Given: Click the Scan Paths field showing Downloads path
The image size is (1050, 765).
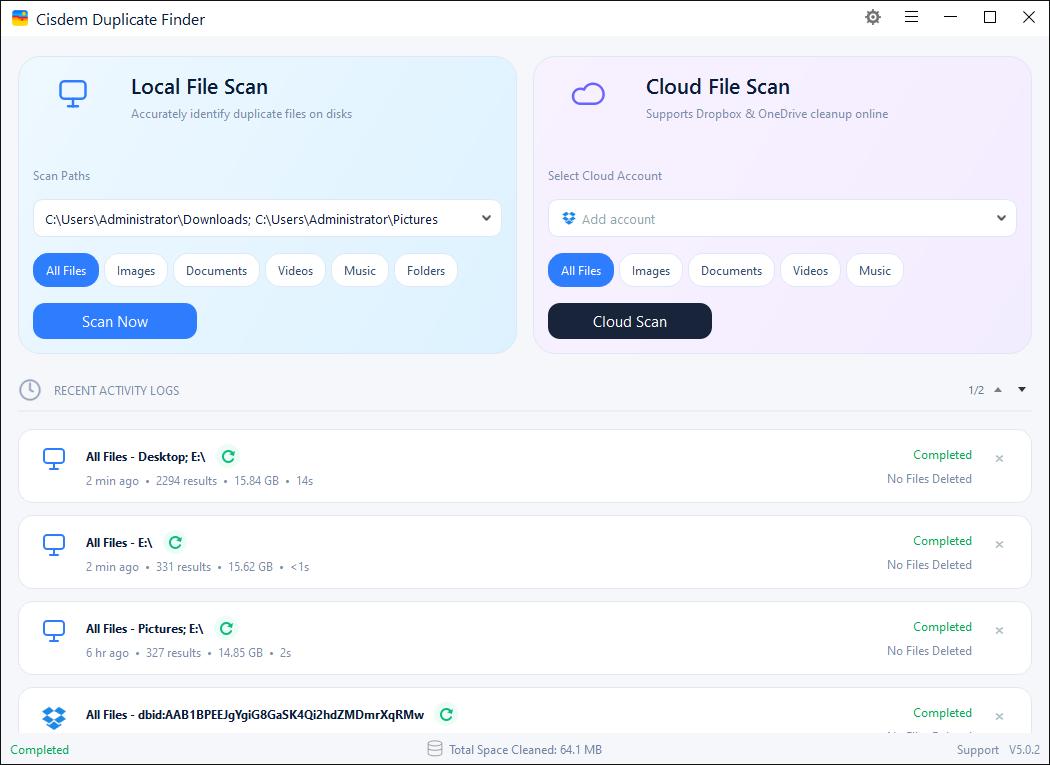Looking at the screenshot, I should [x=267, y=218].
